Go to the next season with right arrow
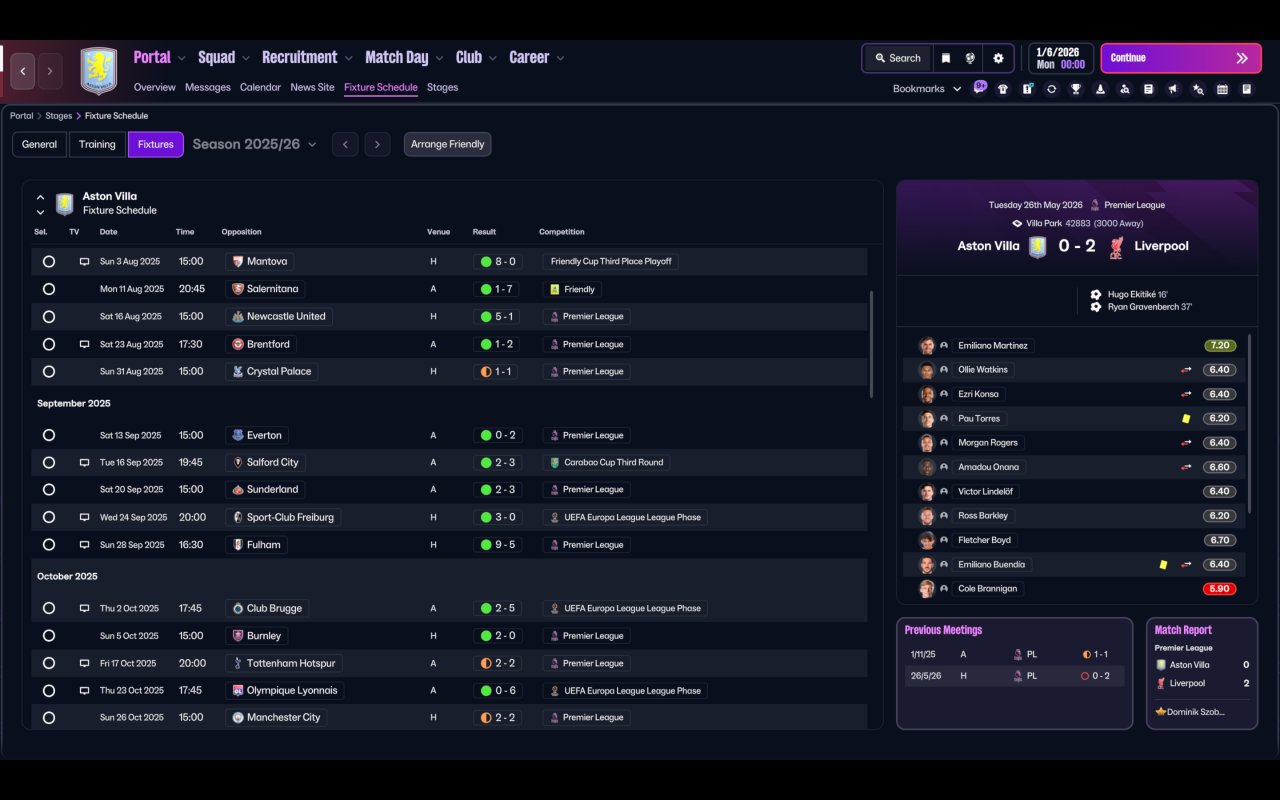 point(377,144)
